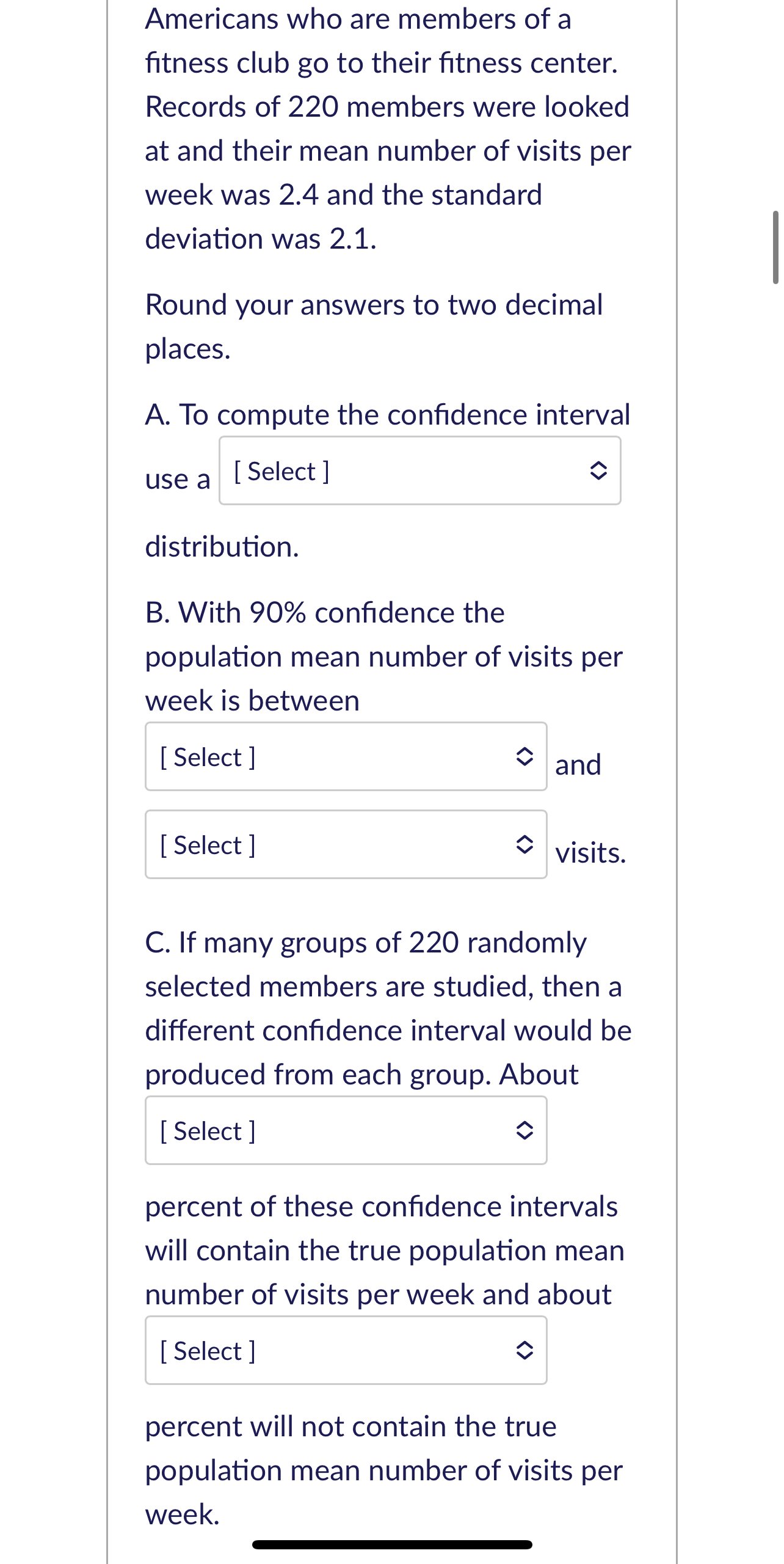This screenshot has height=1564, width=784.
Task: Click the chevron on the upper bound selector
Action: tap(525, 846)
